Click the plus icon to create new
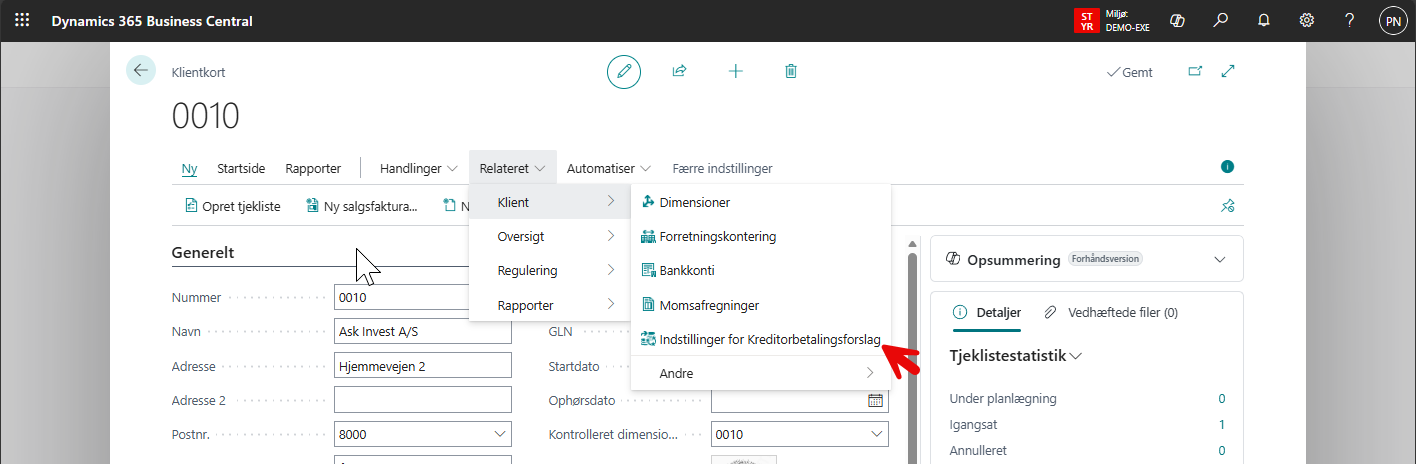1416x464 pixels. pyautogui.click(x=736, y=71)
